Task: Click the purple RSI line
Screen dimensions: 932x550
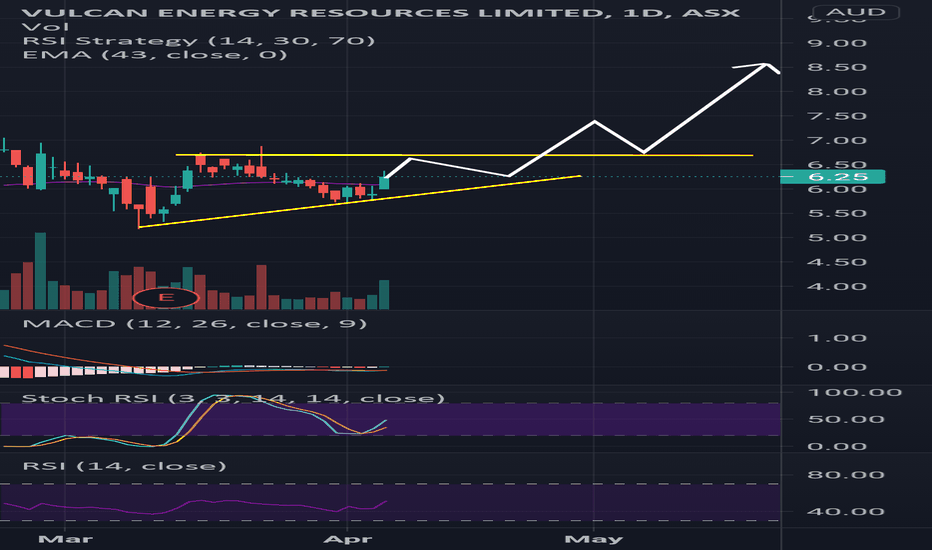Action: [x=196, y=506]
